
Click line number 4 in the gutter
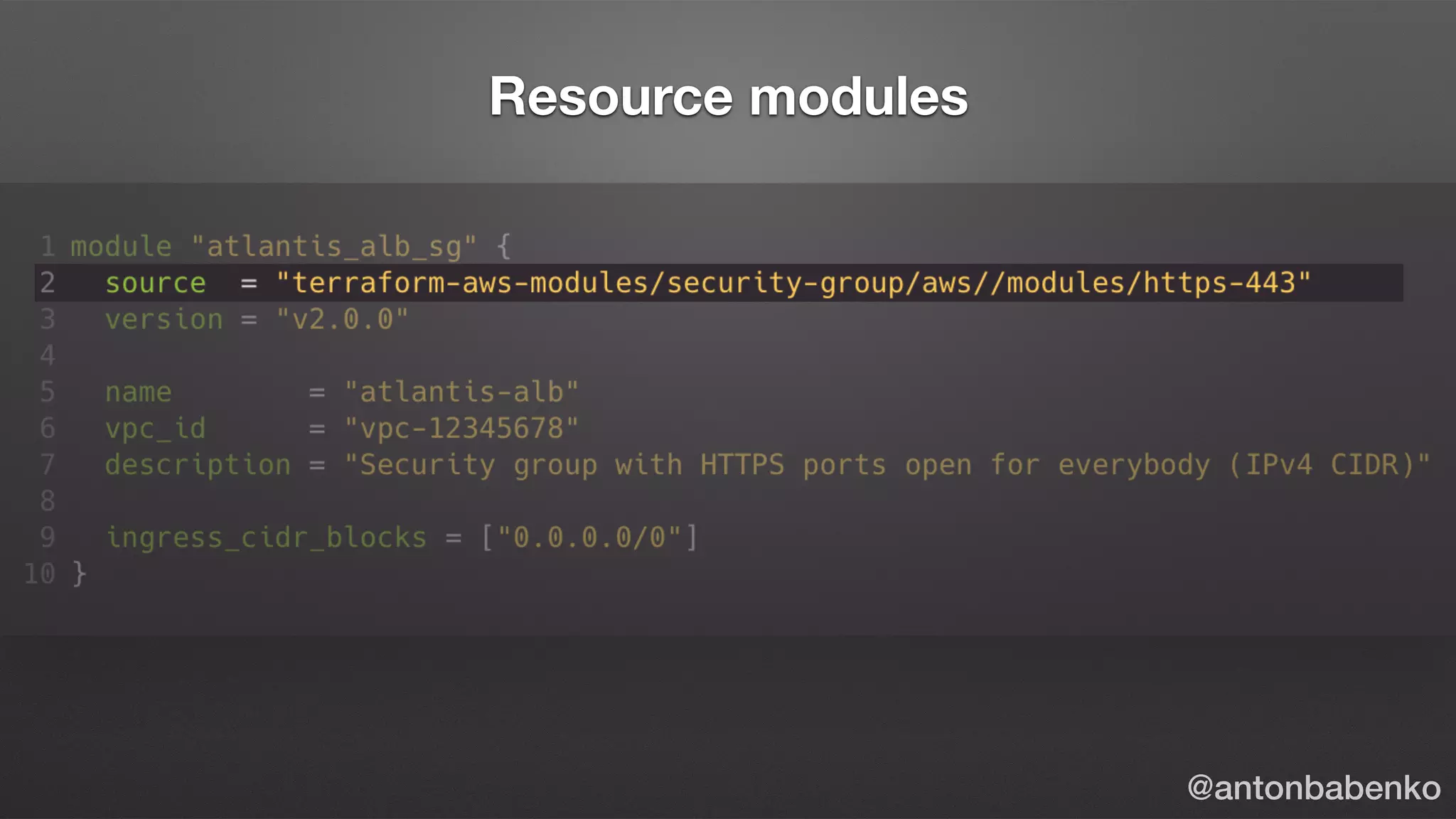coord(48,355)
